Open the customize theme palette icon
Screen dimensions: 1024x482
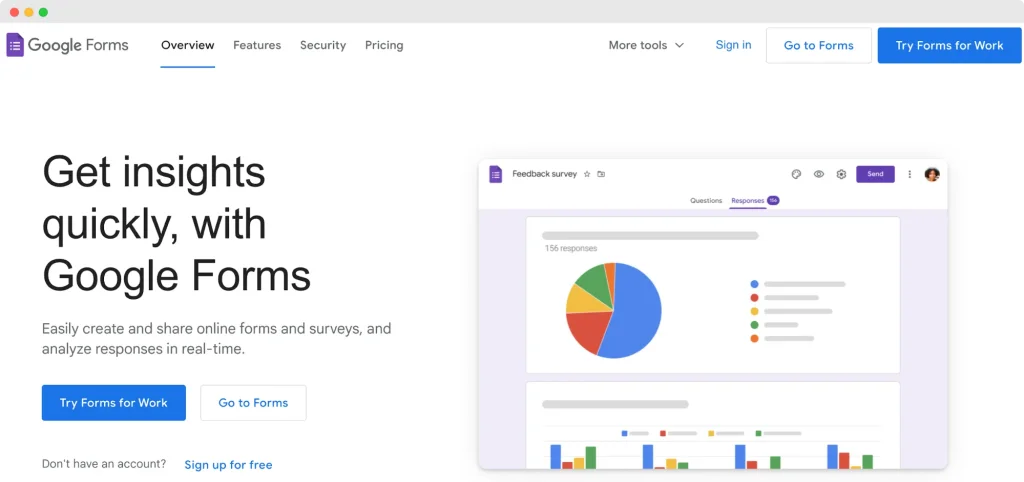pos(796,174)
